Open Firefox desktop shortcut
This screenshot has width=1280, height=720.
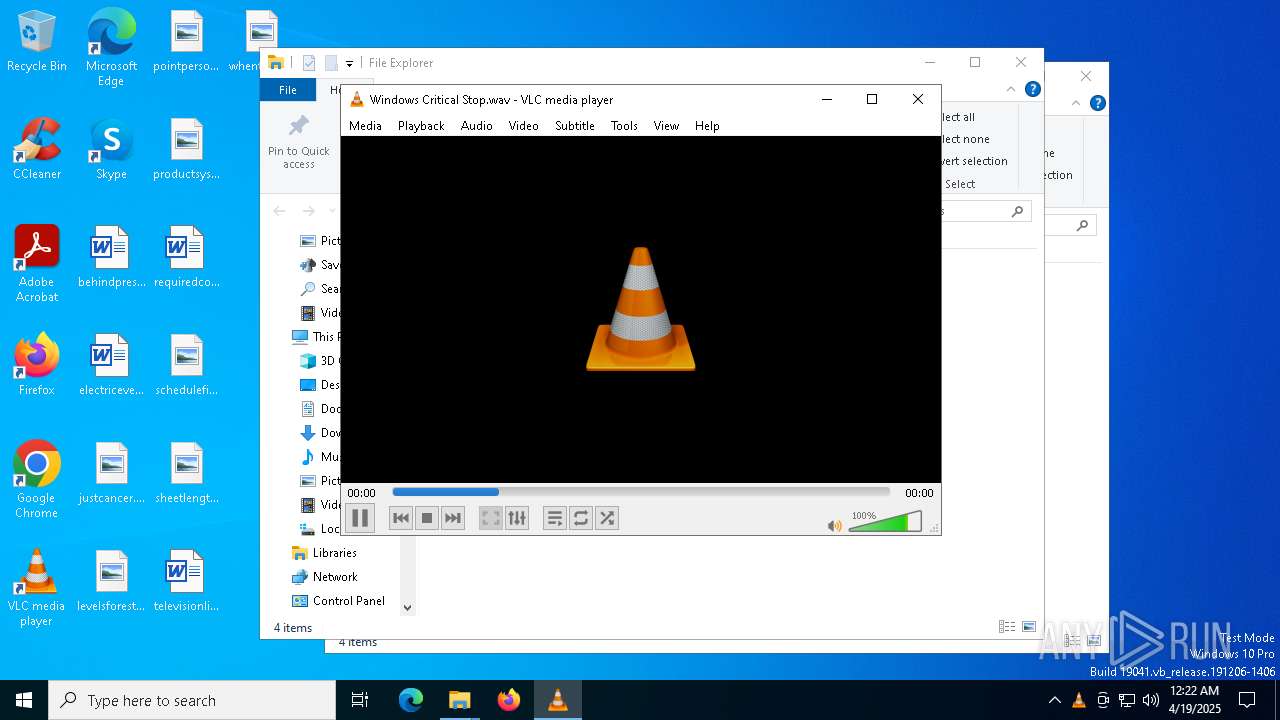pos(37,364)
